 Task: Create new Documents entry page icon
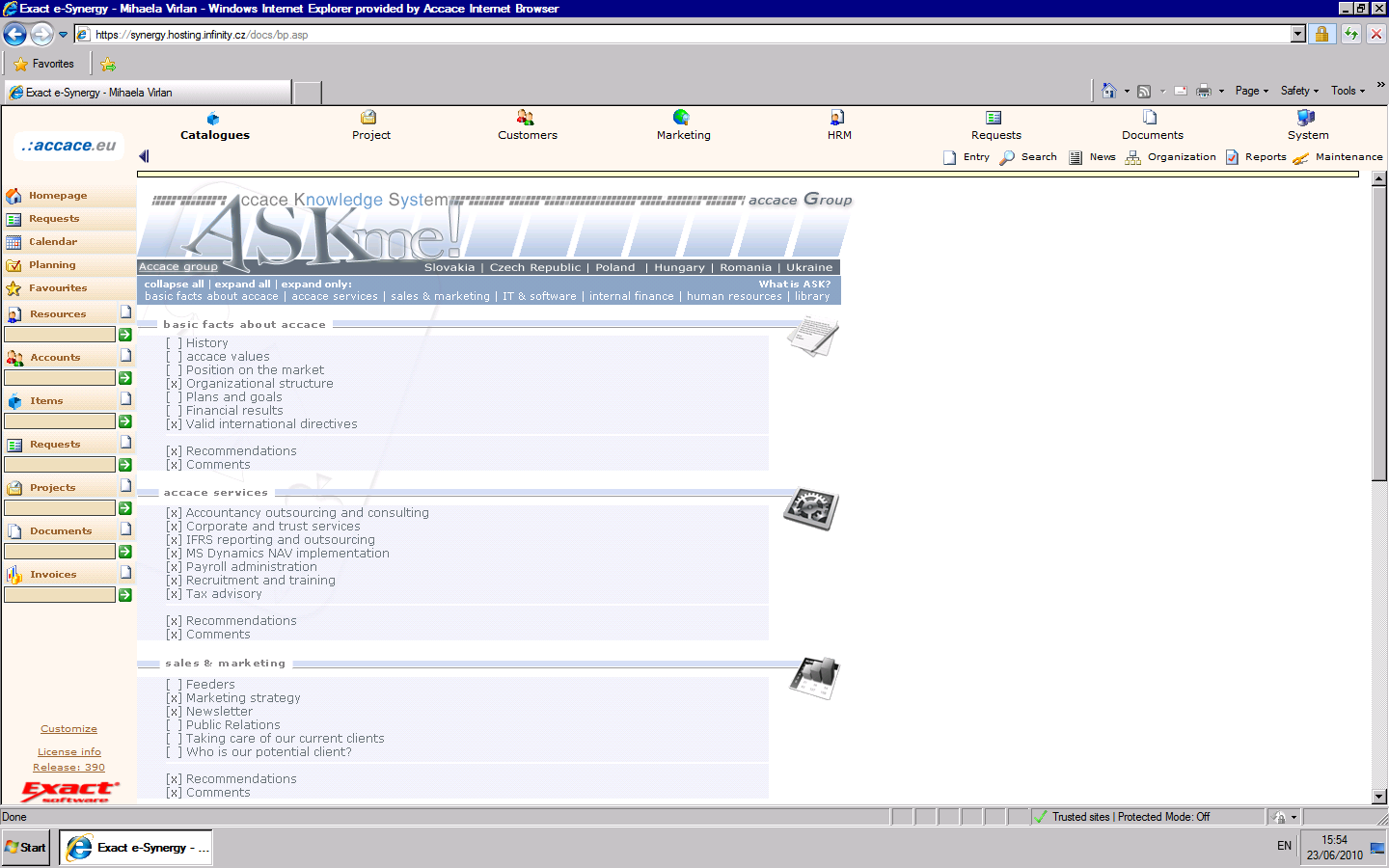point(125,529)
